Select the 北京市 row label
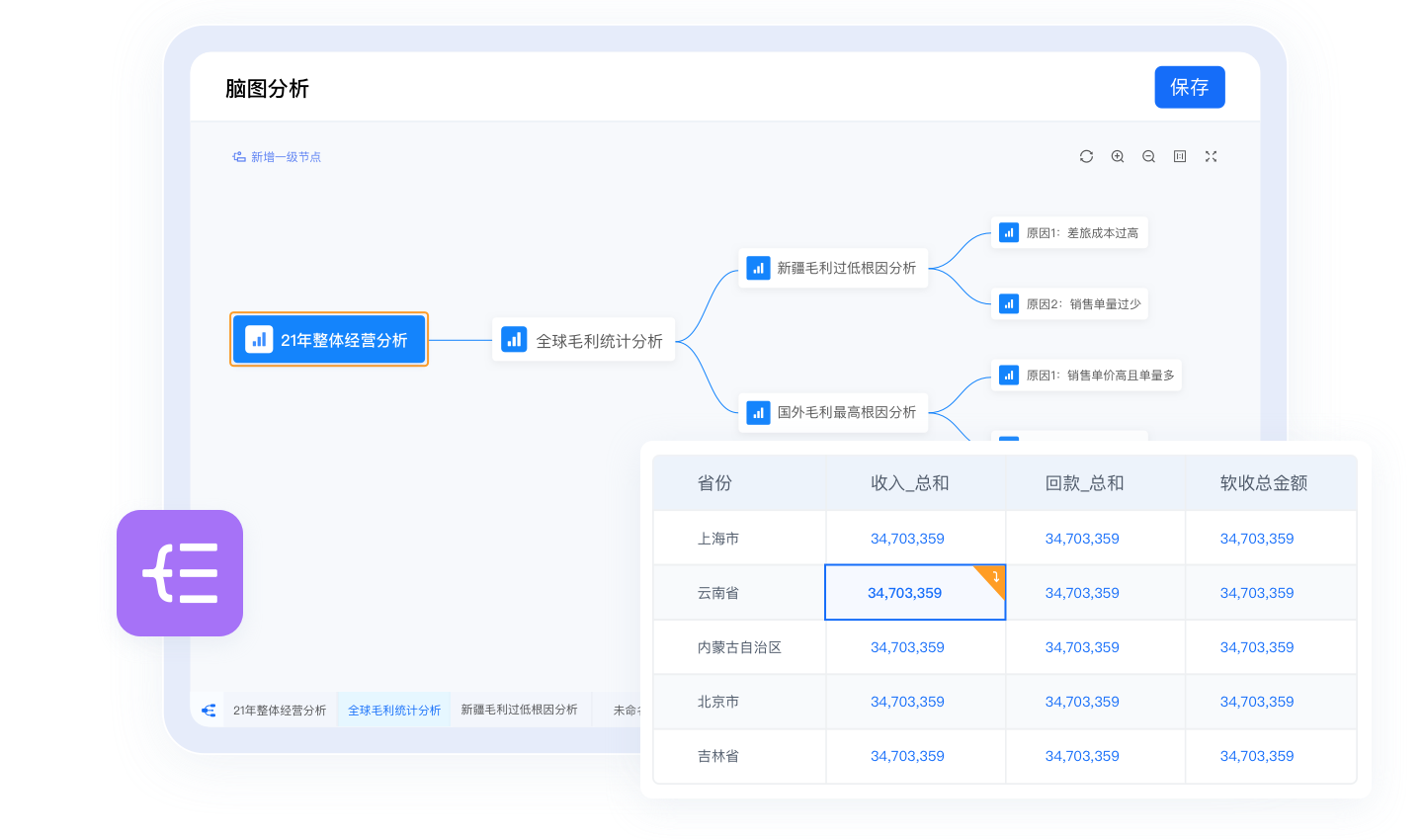This screenshot has width=1423, height=840. click(x=718, y=701)
